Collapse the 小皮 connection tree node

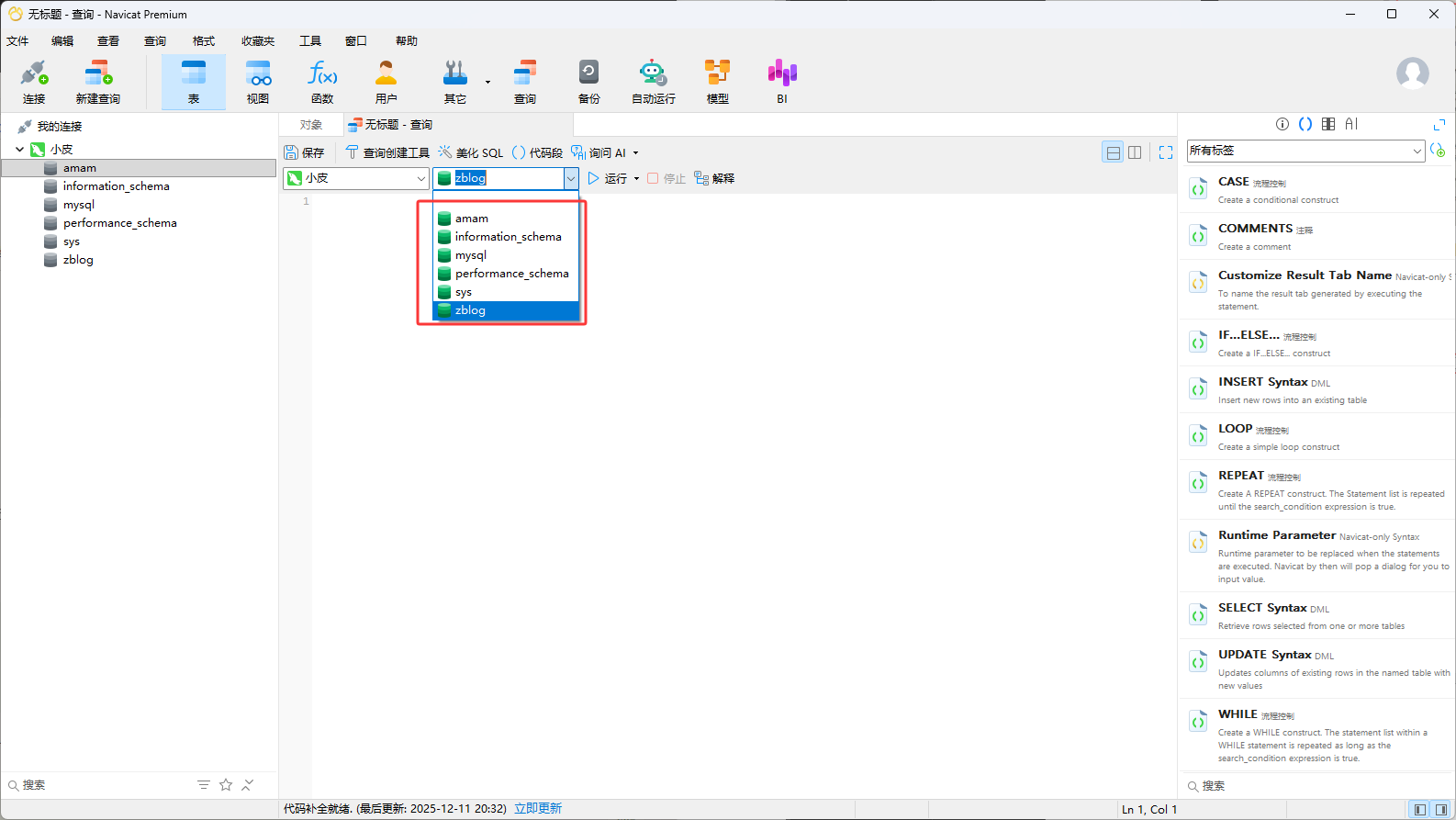pos(19,149)
